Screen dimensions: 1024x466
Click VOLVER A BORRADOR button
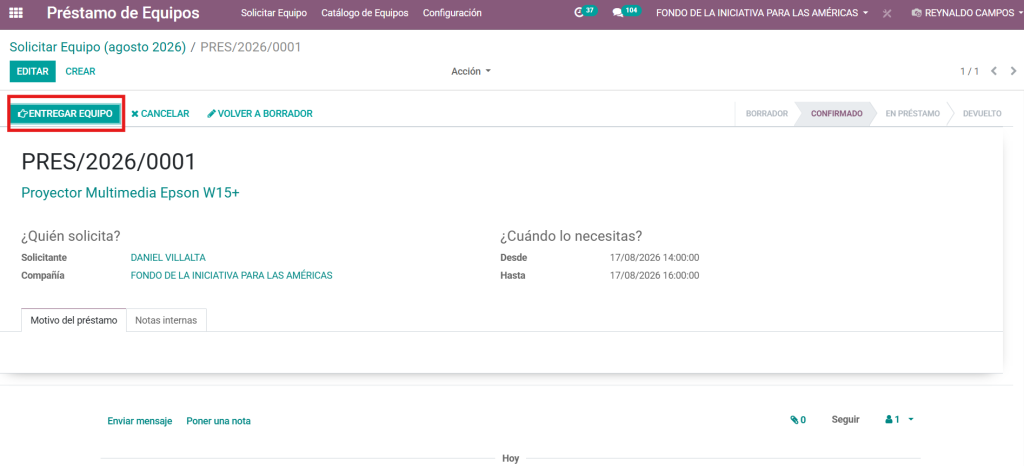click(x=260, y=114)
